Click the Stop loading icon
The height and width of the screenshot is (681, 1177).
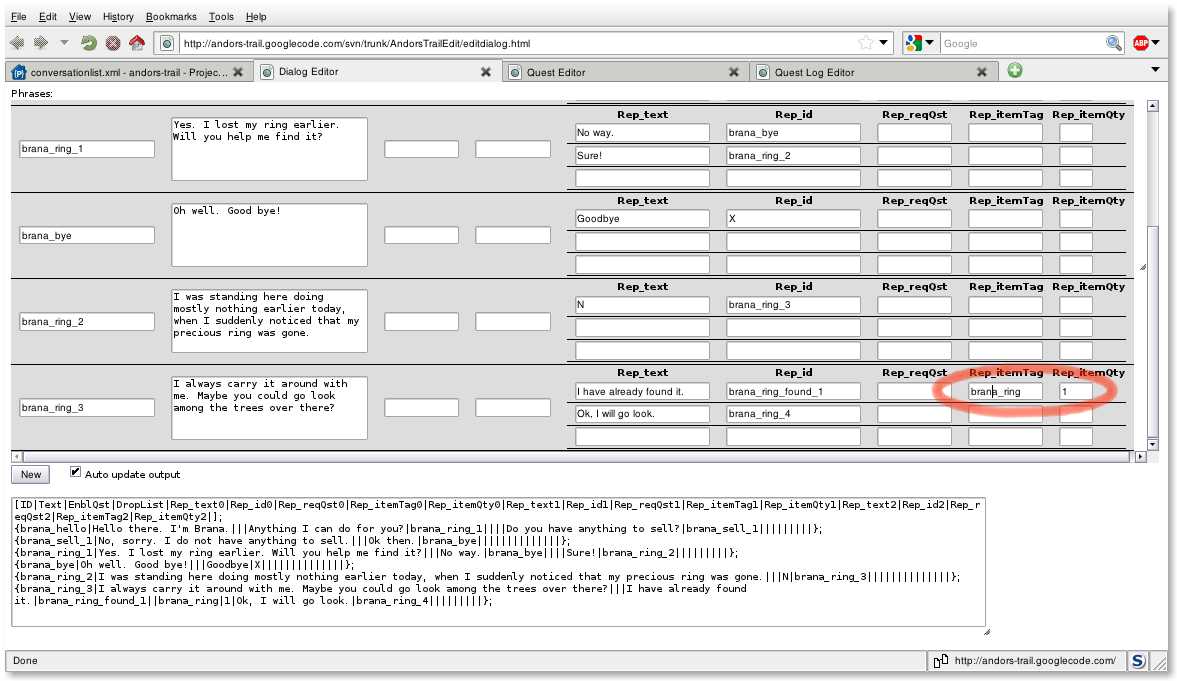pos(113,43)
